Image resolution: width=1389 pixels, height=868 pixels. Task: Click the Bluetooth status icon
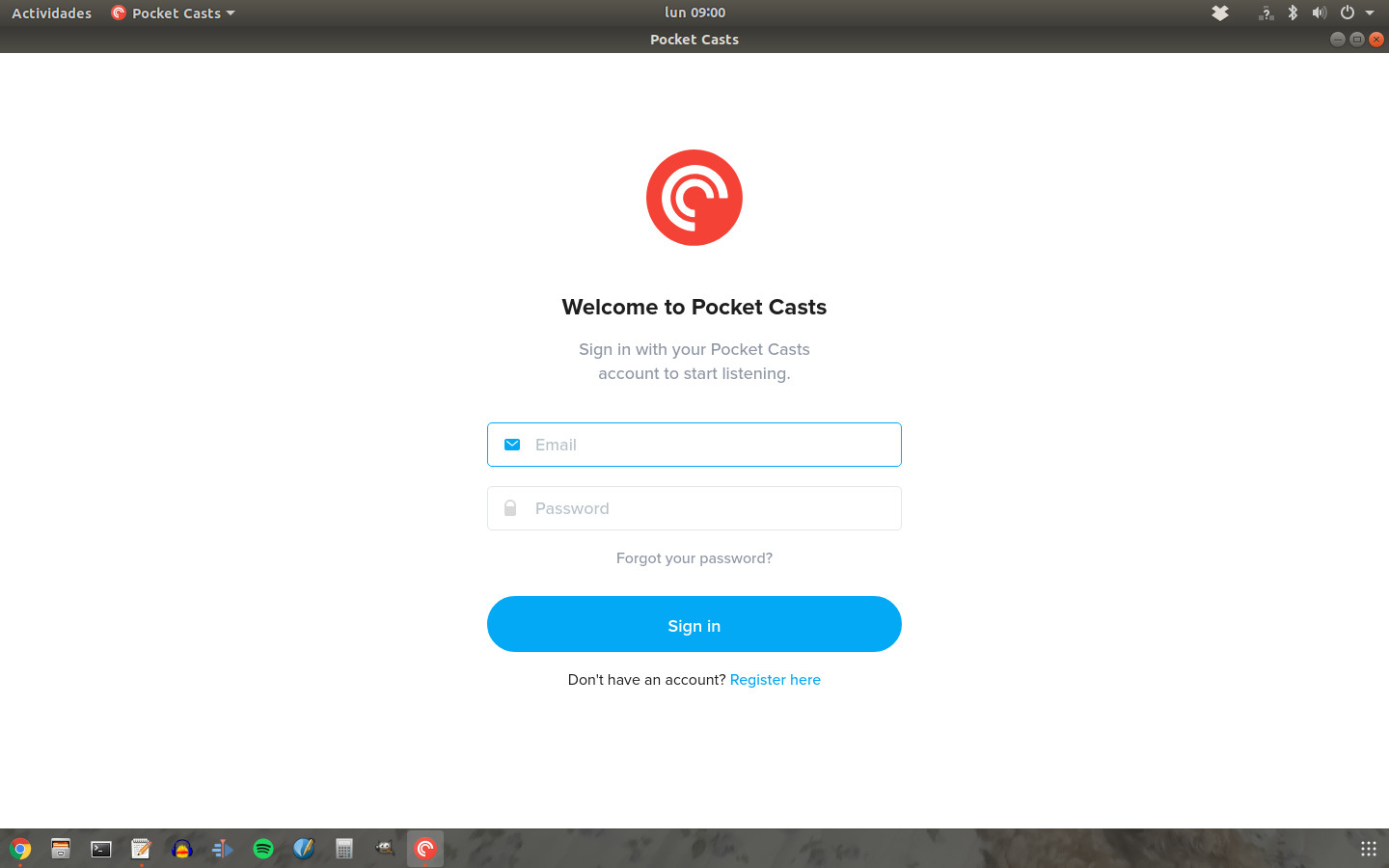(x=1293, y=14)
